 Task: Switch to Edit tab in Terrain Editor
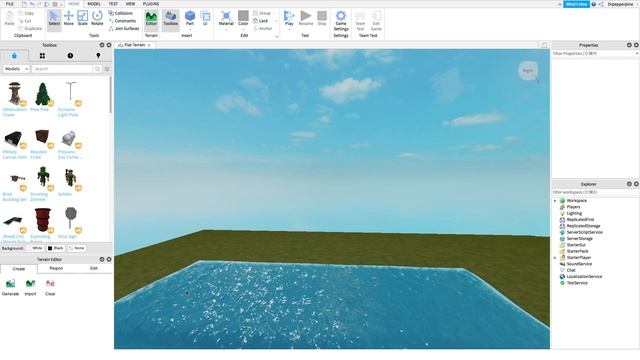pyautogui.click(x=93, y=268)
